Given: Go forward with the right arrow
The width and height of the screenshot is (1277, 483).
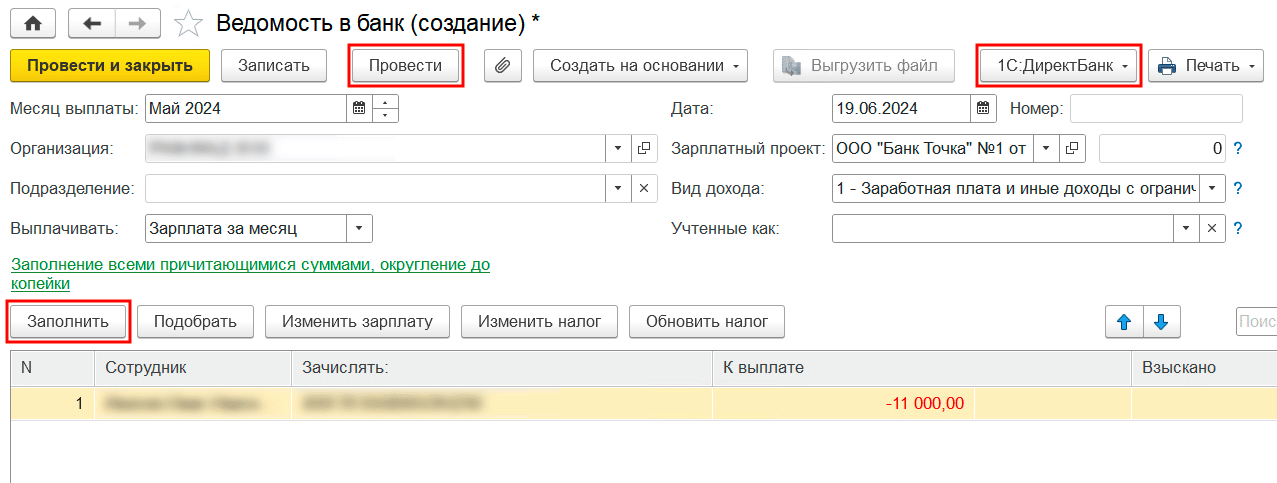Looking at the screenshot, I should coord(140,22).
